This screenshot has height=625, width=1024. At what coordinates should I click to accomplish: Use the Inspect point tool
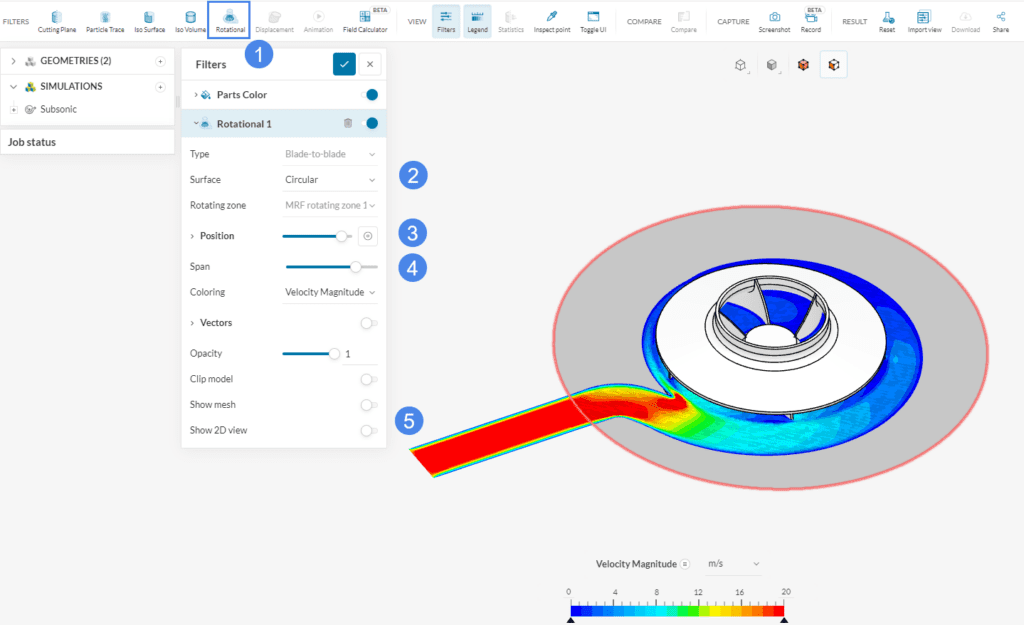[551, 18]
